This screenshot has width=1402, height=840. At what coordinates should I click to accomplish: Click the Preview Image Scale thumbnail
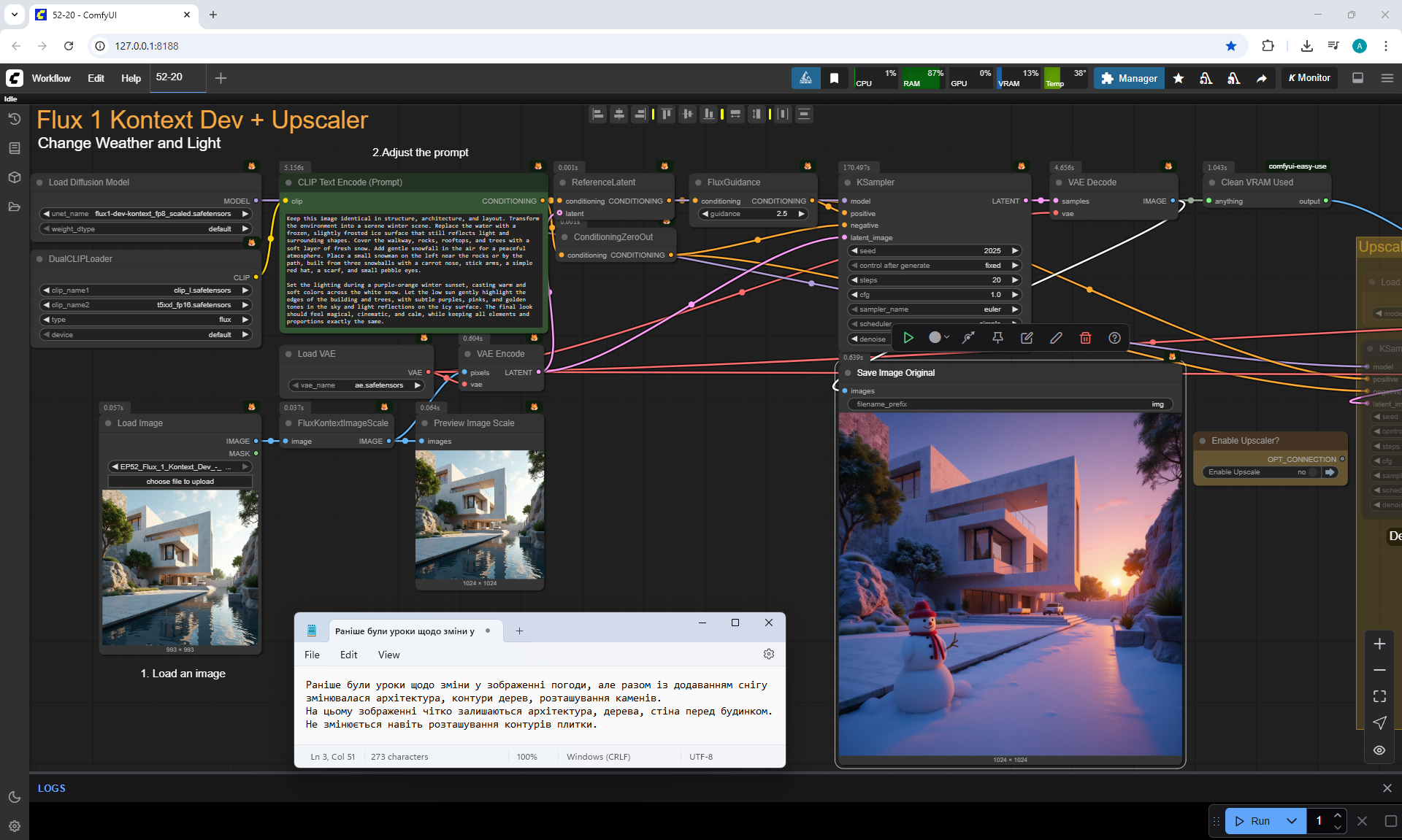click(x=479, y=514)
